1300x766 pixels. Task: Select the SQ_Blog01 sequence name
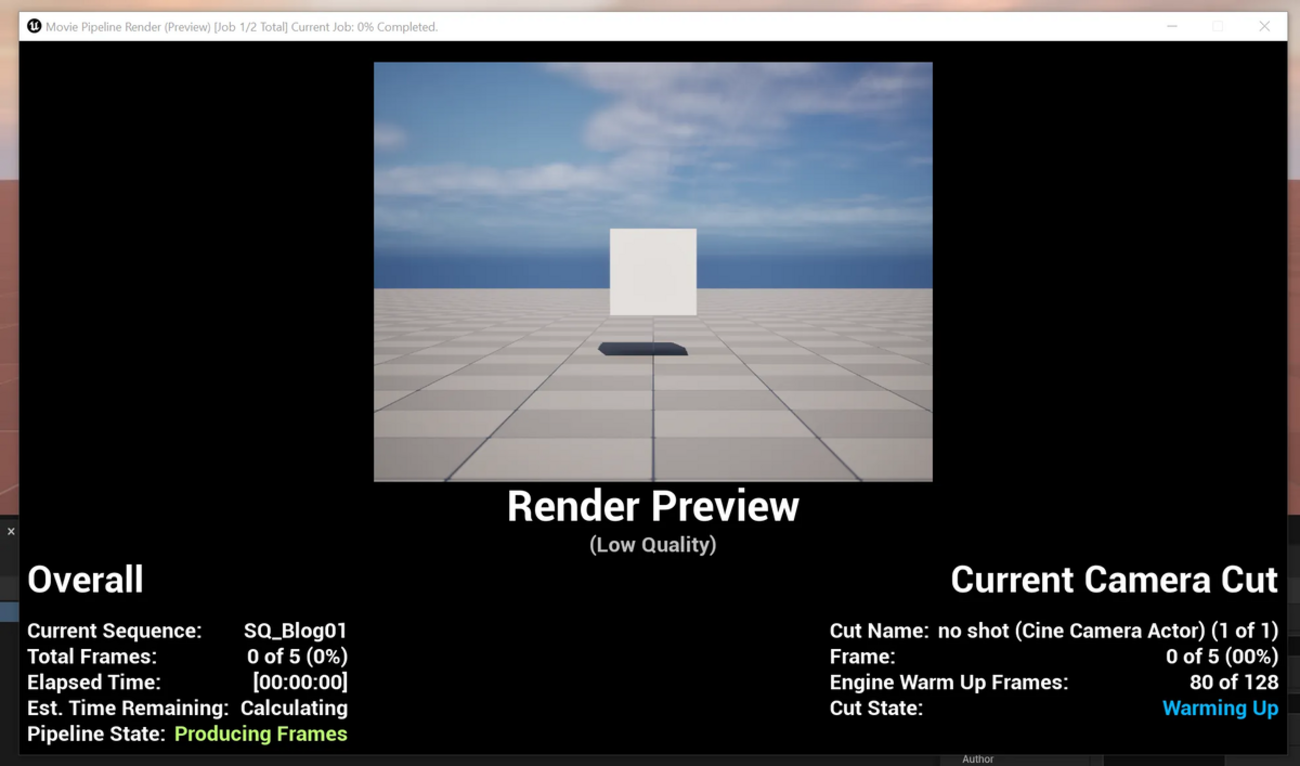click(295, 631)
